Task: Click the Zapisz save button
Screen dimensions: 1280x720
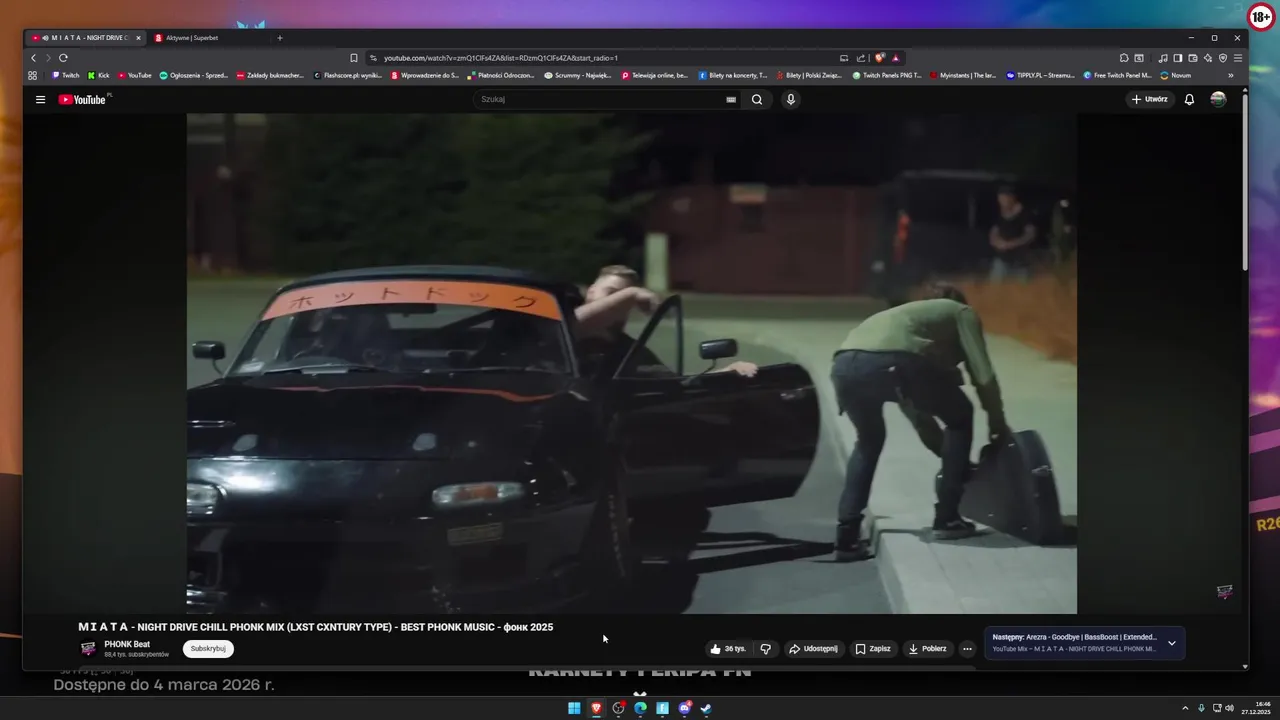Action: click(x=873, y=649)
